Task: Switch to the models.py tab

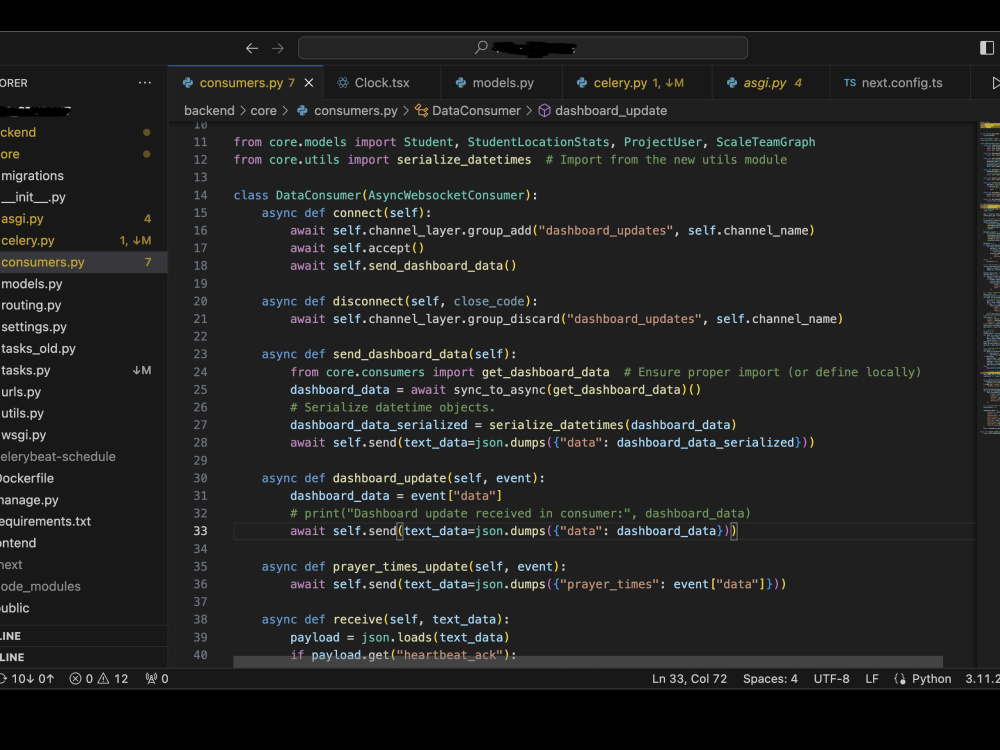Action: [x=502, y=83]
